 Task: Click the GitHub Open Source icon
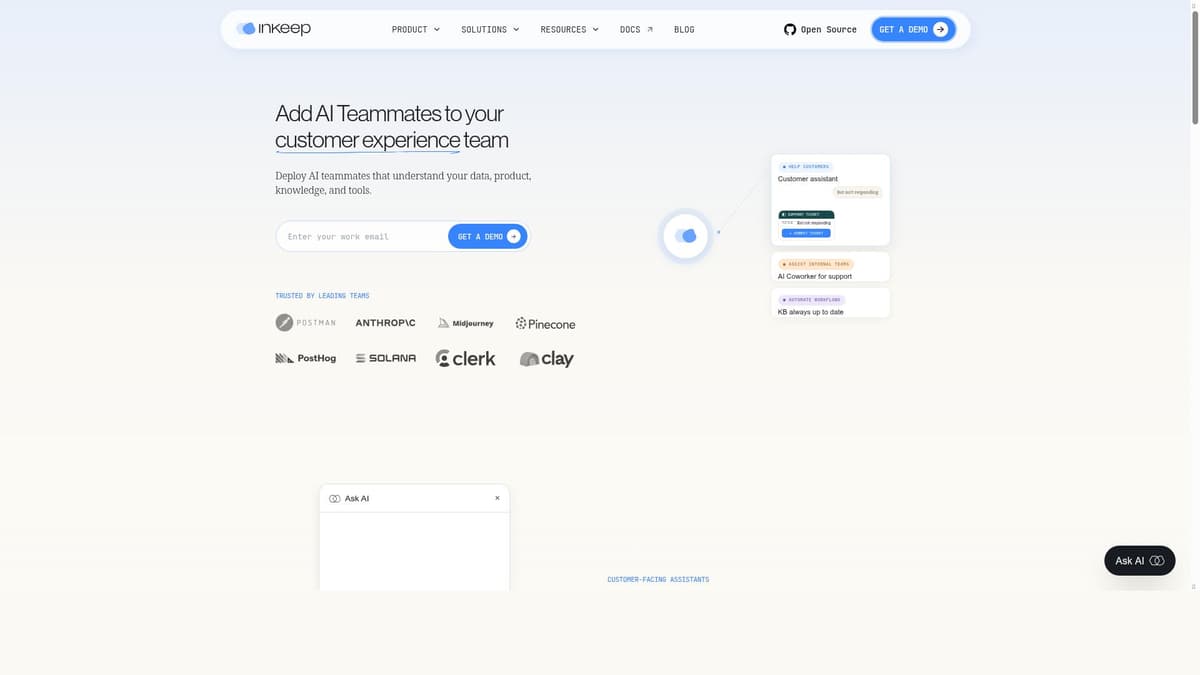pos(790,30)
